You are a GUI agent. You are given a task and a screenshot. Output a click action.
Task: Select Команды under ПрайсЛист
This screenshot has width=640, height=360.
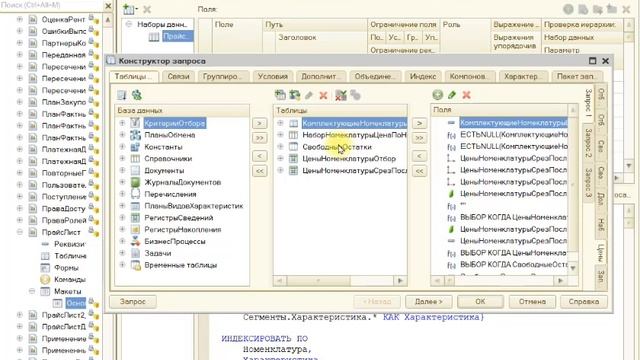coord(70,280)
